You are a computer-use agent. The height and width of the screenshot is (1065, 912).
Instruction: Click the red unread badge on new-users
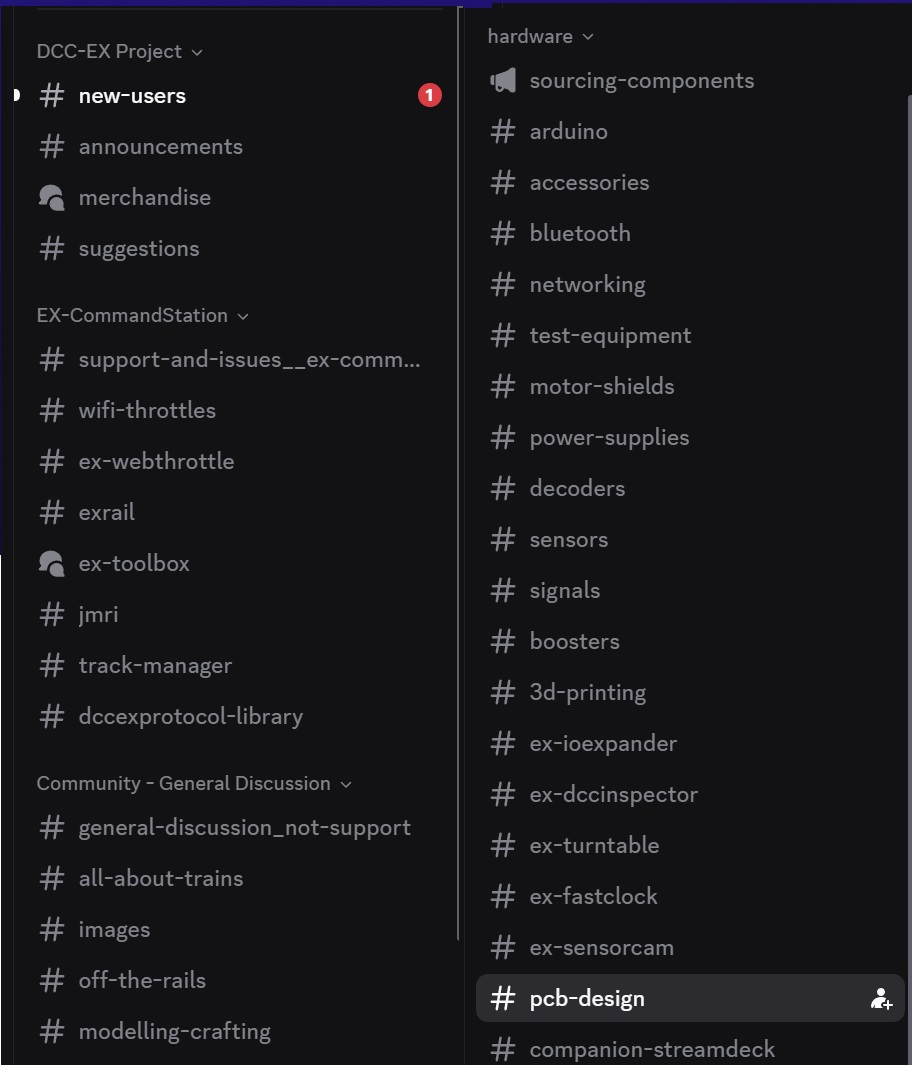tap(430, 96)
